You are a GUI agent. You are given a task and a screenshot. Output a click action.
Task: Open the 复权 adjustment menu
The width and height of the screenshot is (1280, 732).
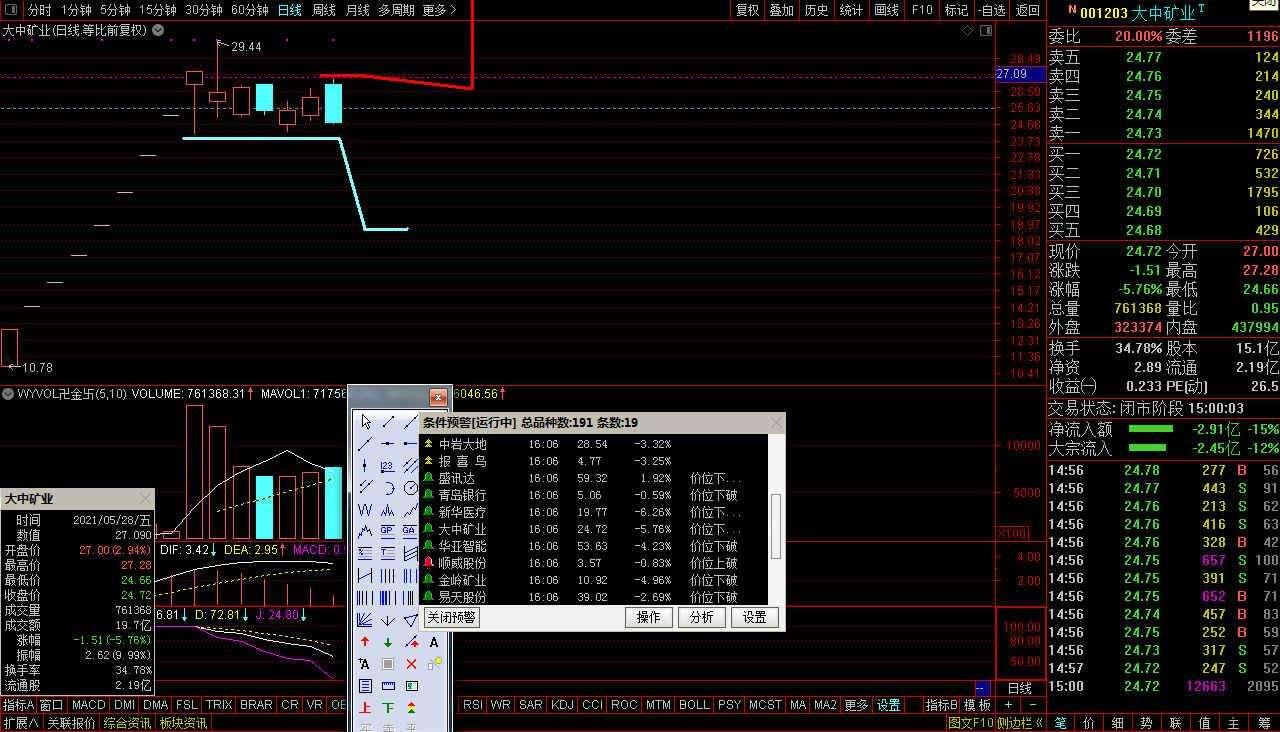(747, 10)
